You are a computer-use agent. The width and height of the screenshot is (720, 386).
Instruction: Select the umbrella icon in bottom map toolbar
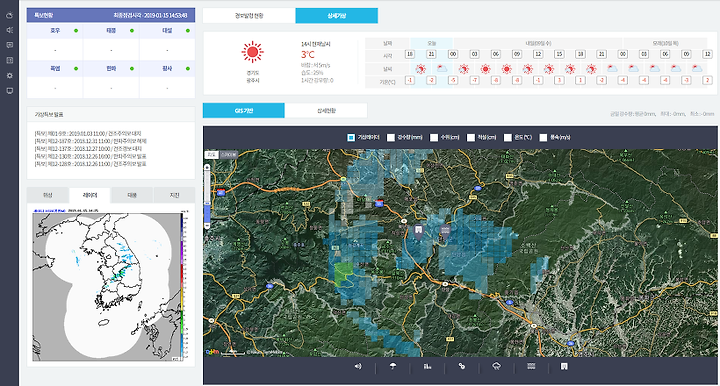(393, 366)
